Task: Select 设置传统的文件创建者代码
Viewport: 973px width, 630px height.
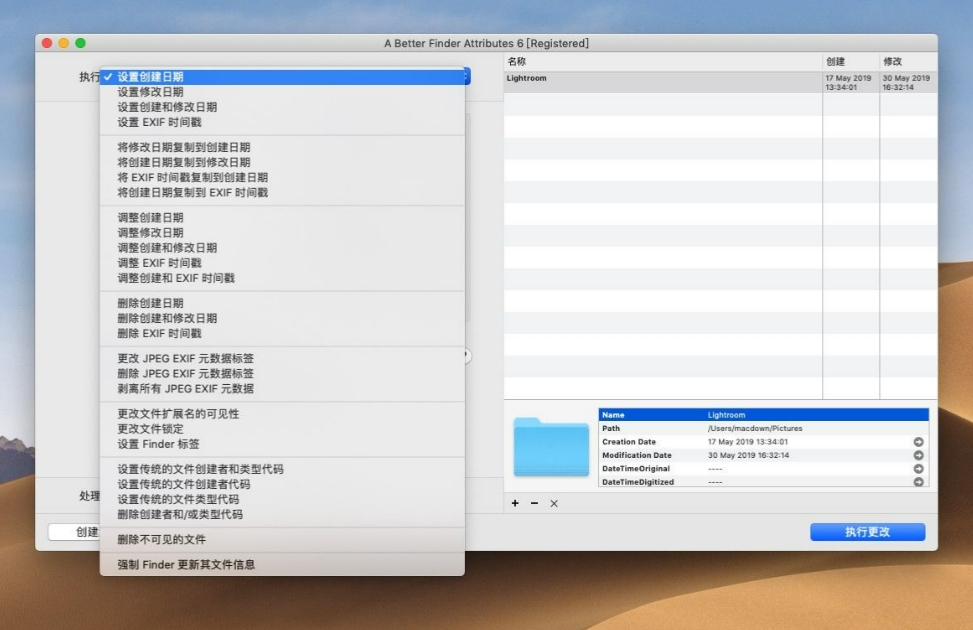Action: pyautogui.click(x=282, y=484)
